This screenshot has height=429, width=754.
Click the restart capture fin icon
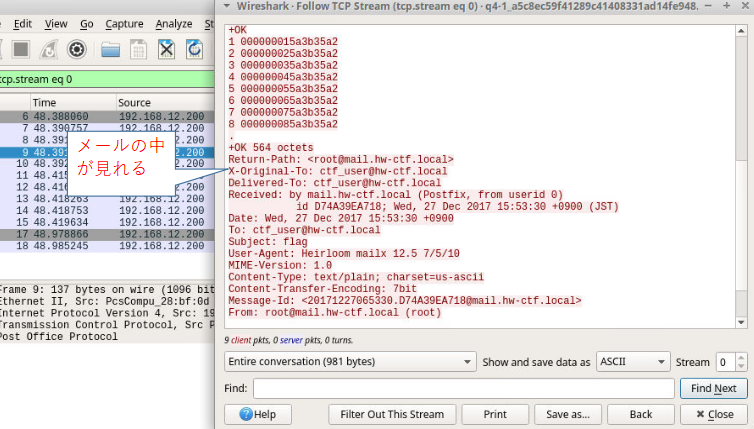[49, 49]
